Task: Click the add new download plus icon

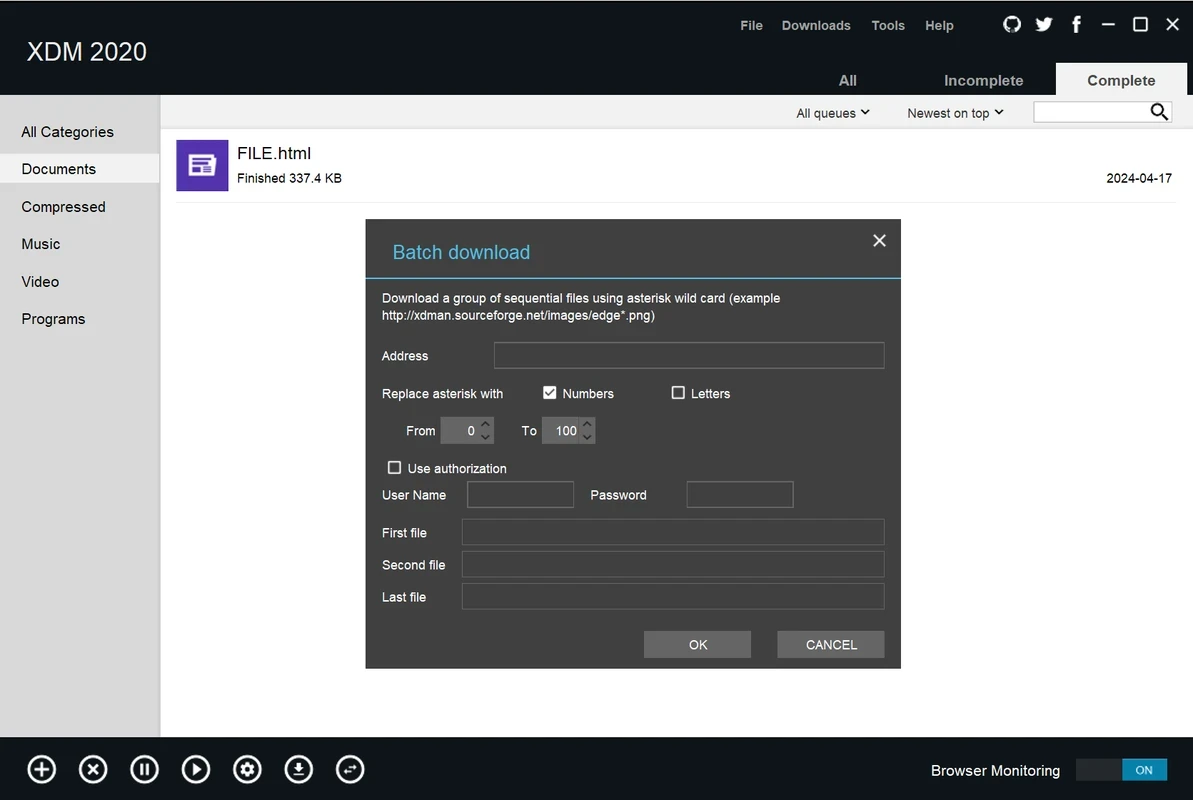Action: pyautogui.click(x=42, y=770)
